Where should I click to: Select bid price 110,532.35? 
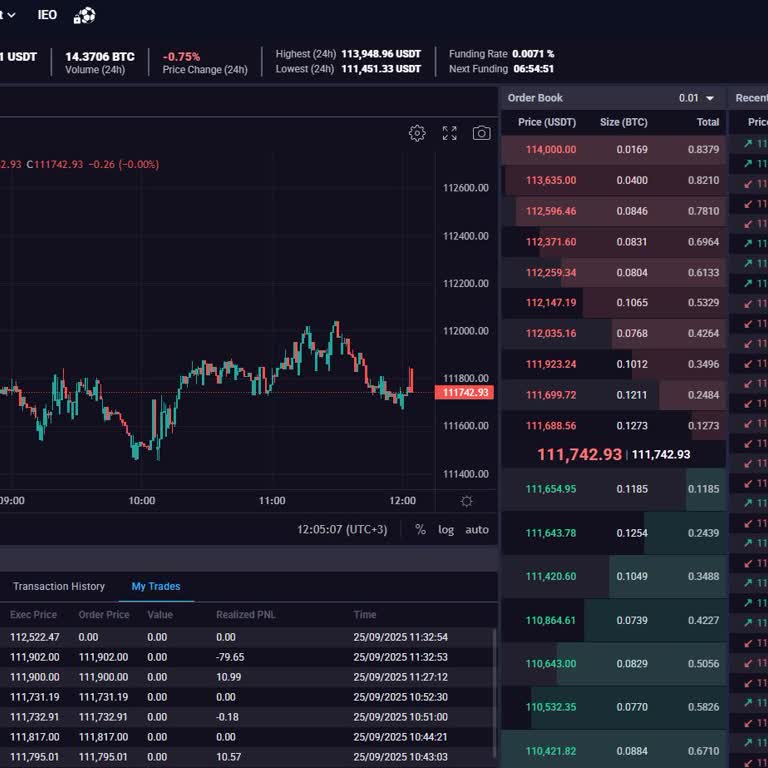[551, 707]
